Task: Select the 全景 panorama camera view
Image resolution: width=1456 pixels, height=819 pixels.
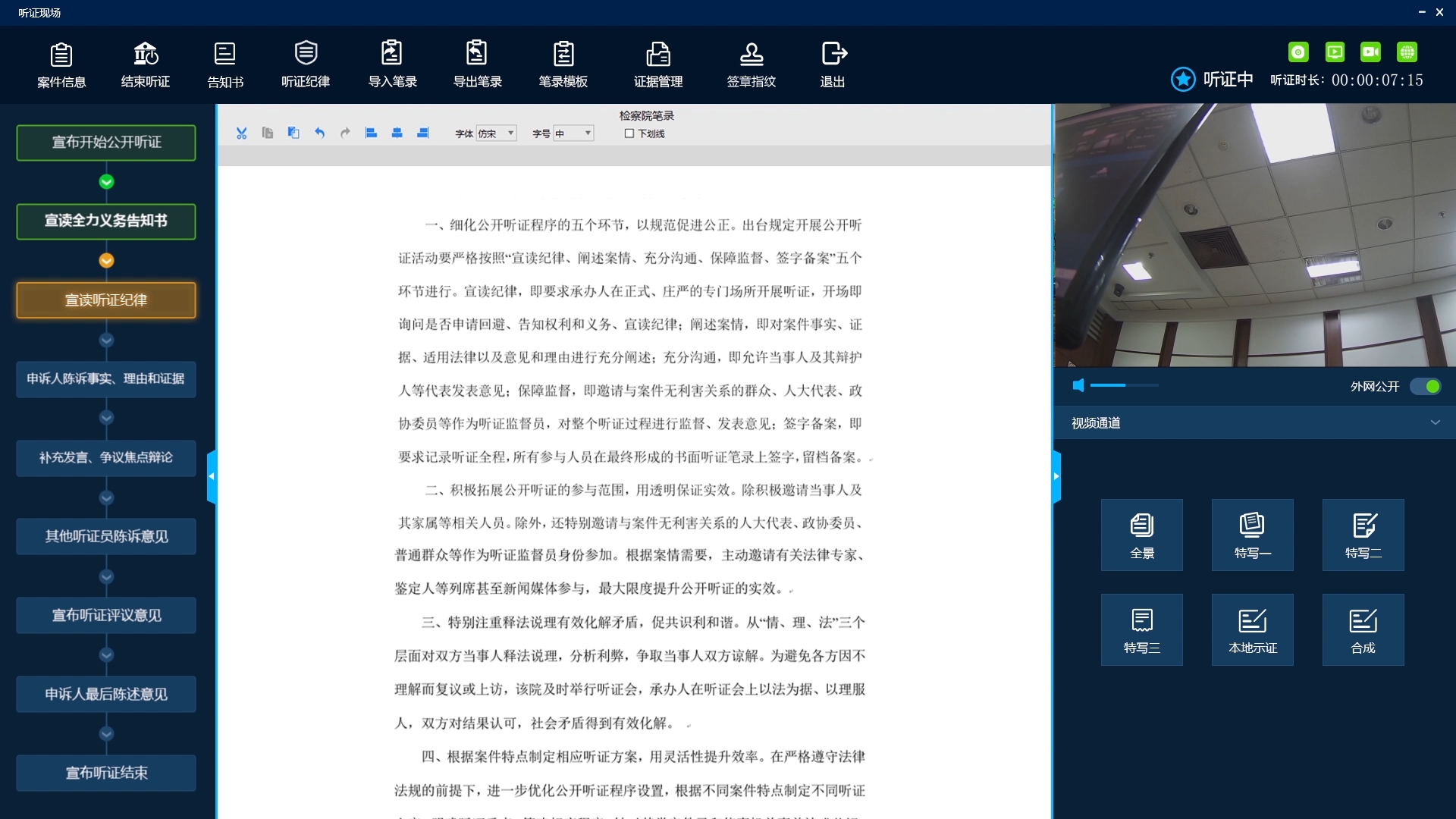Action: pos(1142,535)
